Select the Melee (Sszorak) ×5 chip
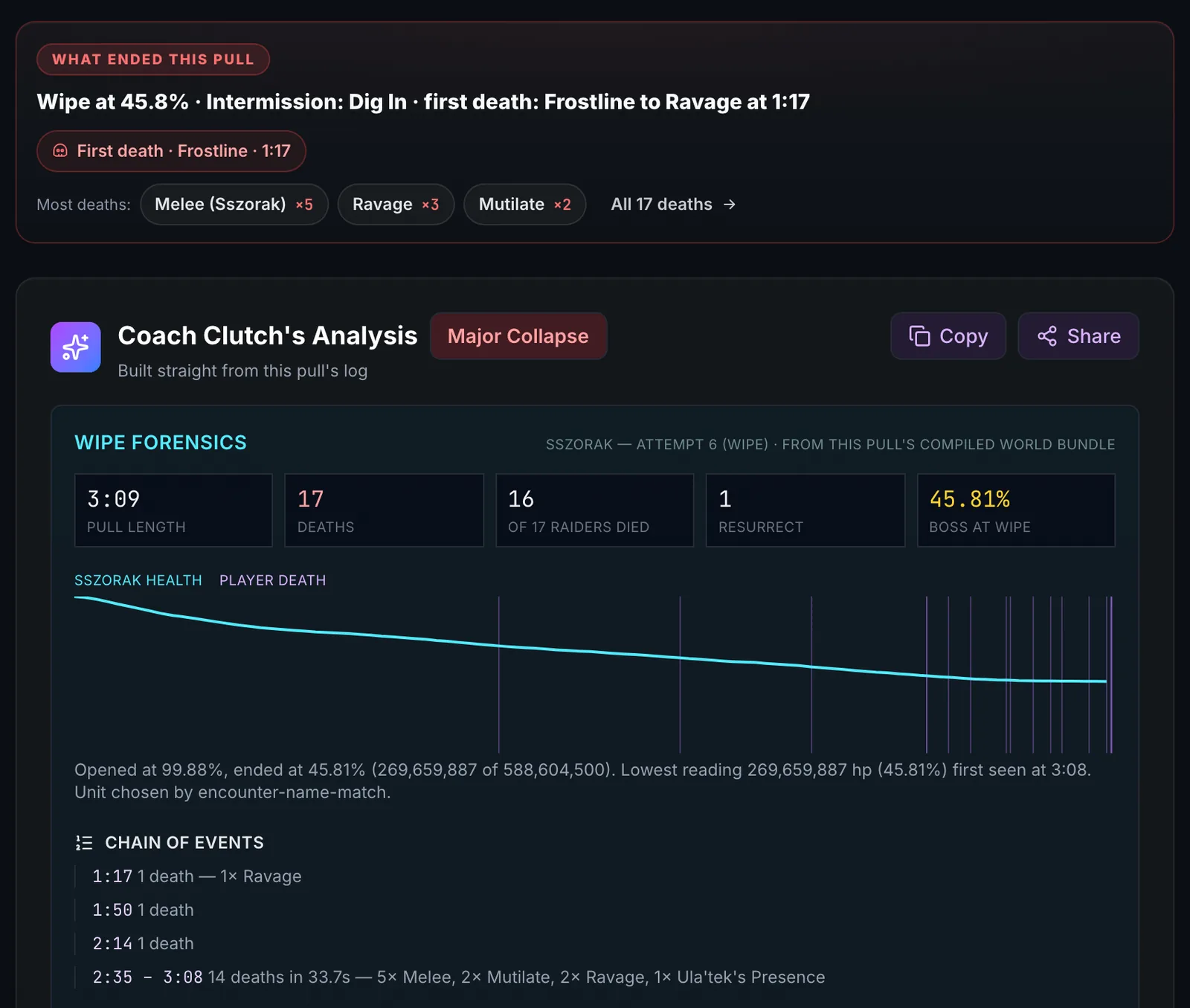The width and height of the screenshot is (1190, 1008). [x=234, y=205]
